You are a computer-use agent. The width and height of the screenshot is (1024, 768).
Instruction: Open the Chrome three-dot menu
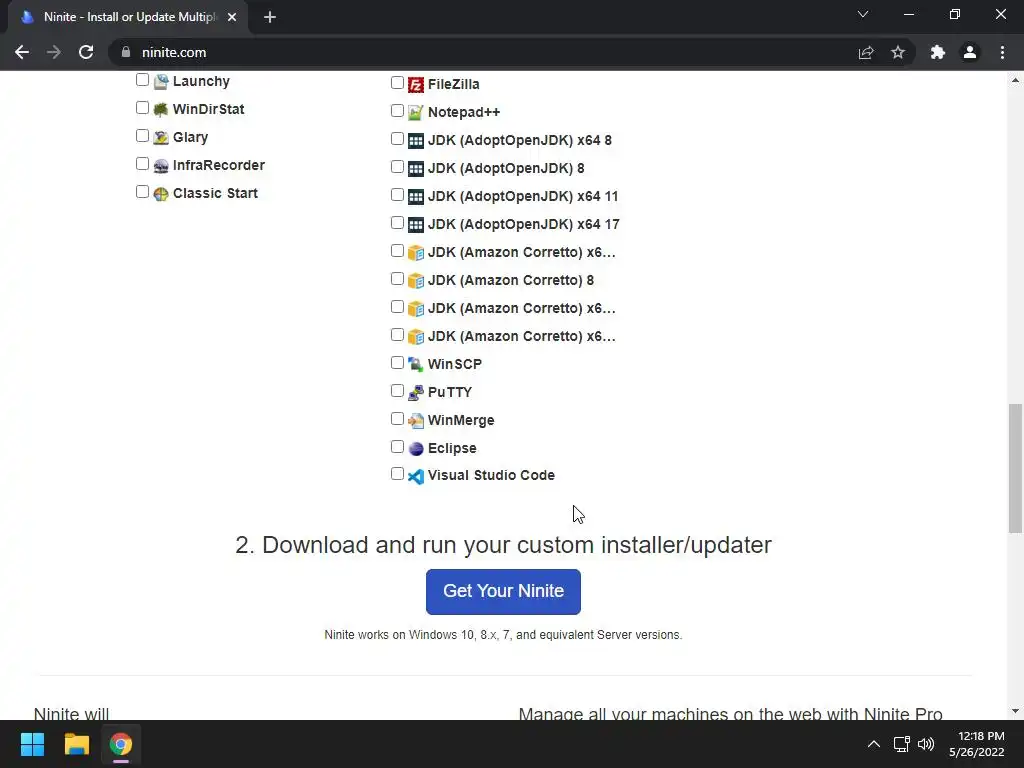tap(1002, 52)
